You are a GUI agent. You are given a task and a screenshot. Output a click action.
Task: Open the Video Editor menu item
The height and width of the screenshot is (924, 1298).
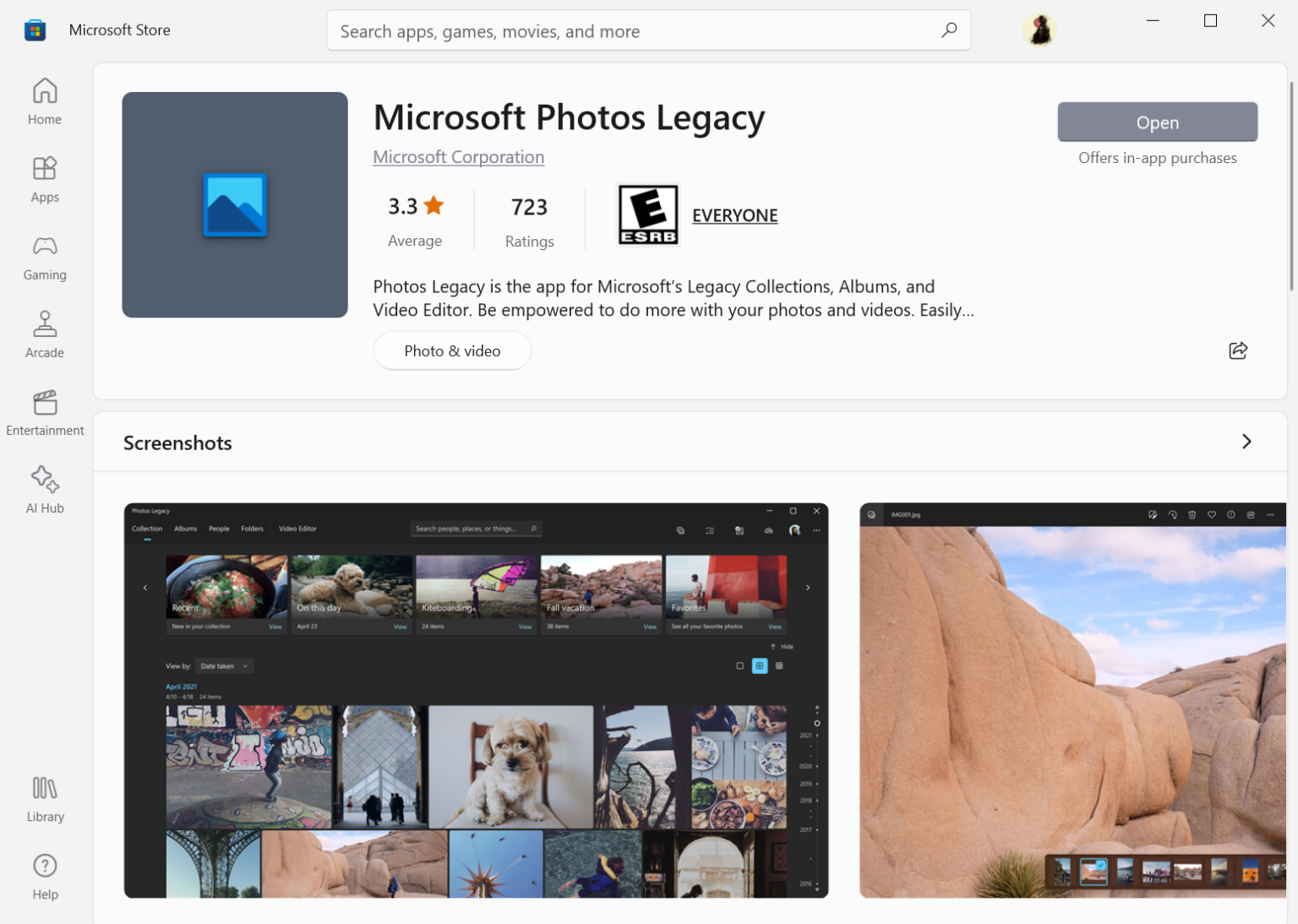click(x=299, y=528)
